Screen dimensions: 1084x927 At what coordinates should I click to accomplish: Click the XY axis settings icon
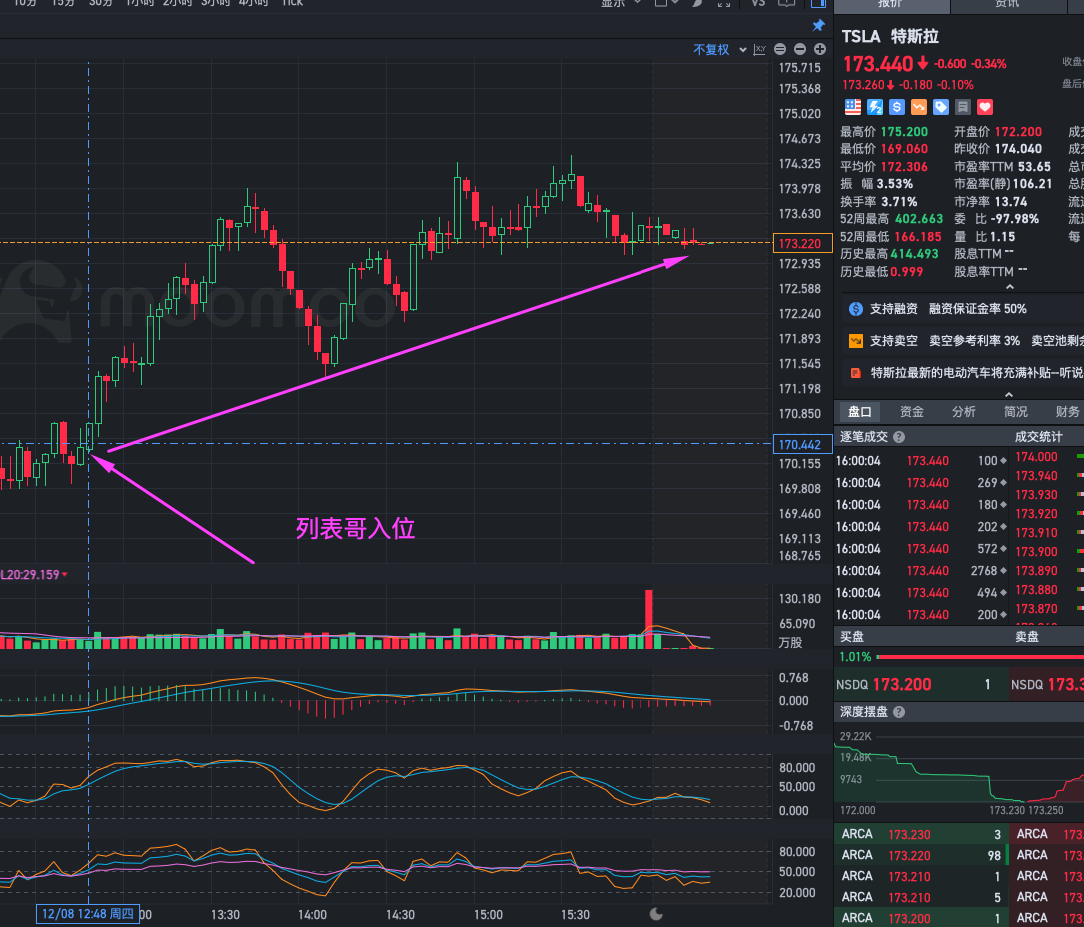760,49
